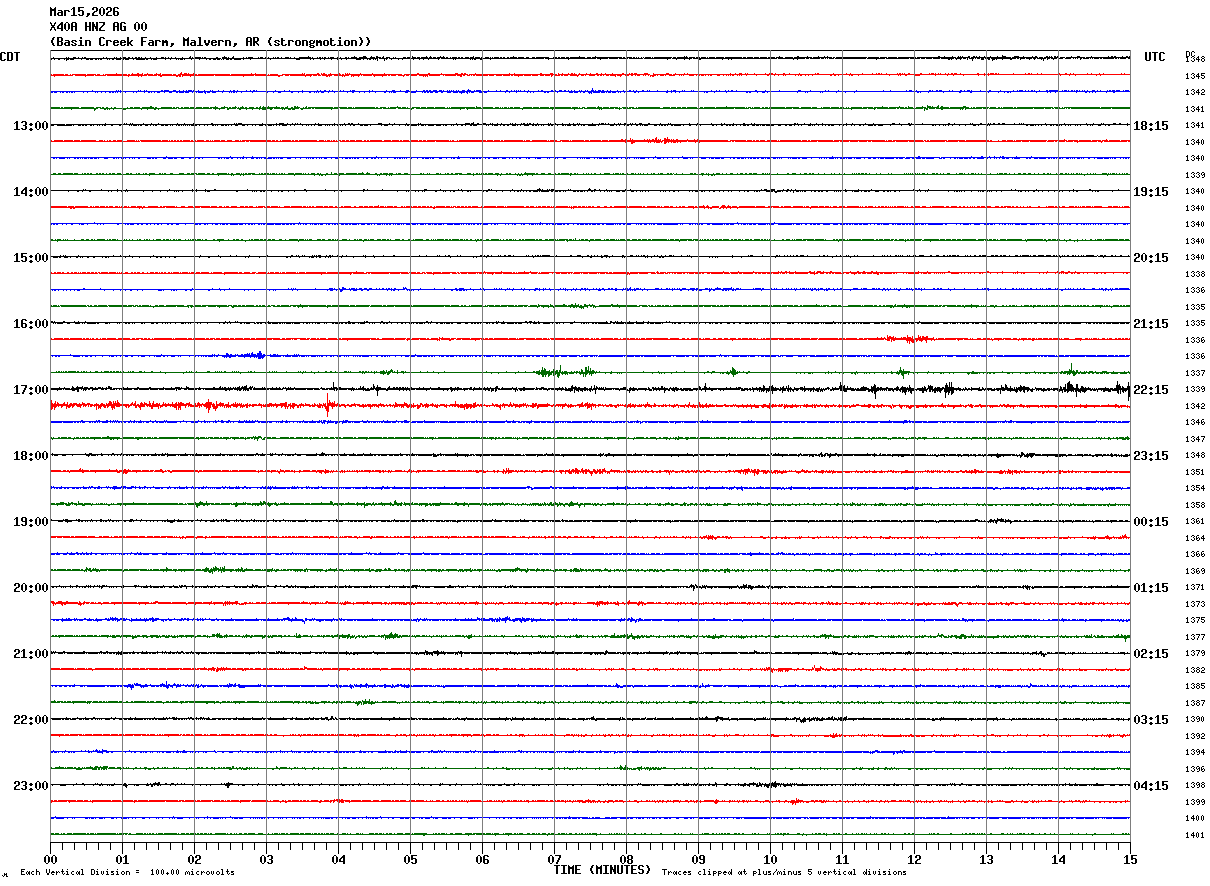Click the 22:15 UTC time label
Screen dimensions: 1210x886
point(1151,390)
